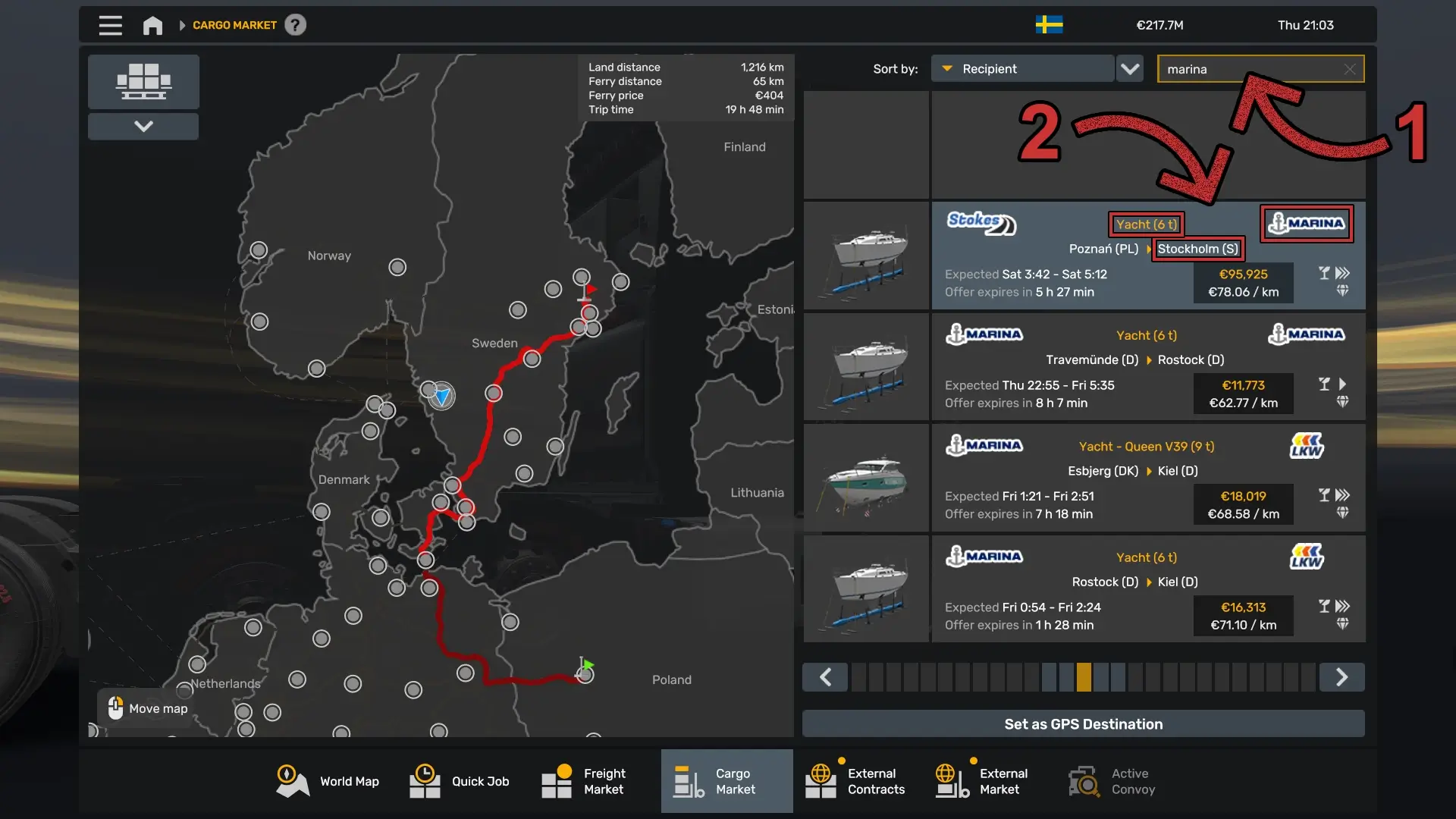
Task: Click the €217.7M account balance
Action: [x=1159, y=25]
